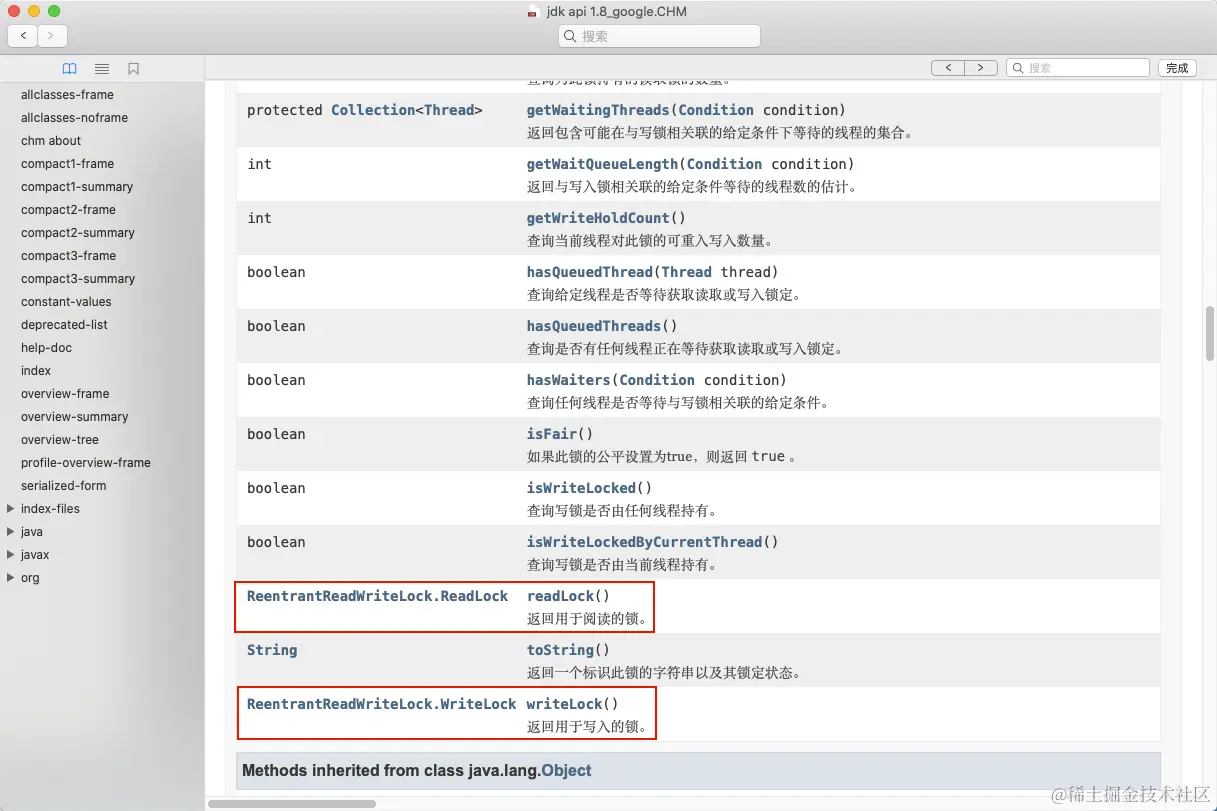Open Collection link in getWaitingThreads return type
This screenshot has height=811, width=1217.
(x=373, y=110)
